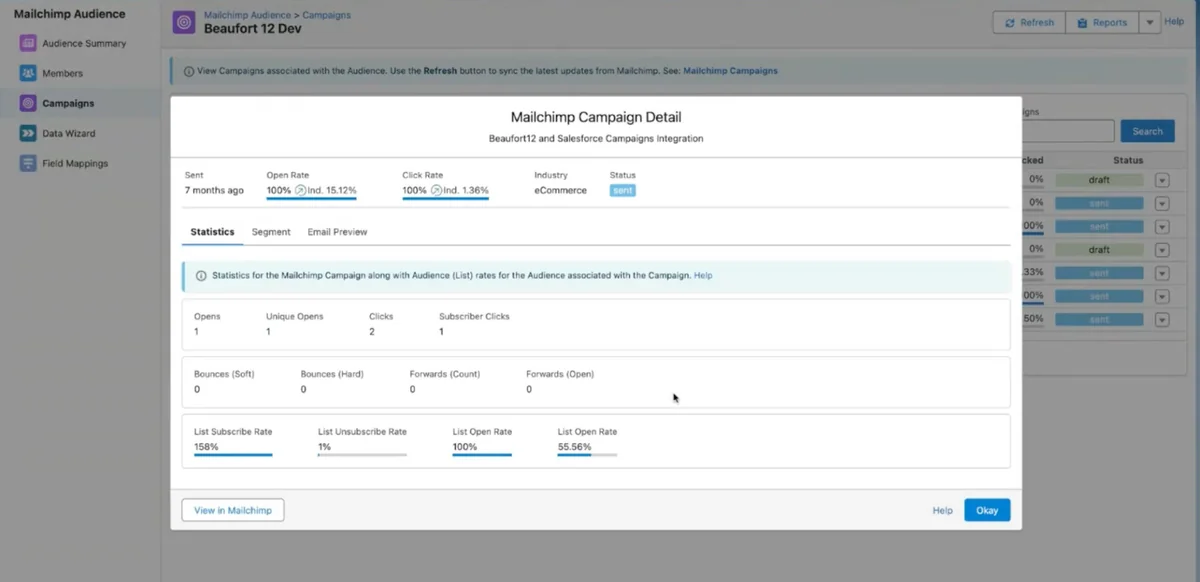Image resolution: width=1200 pixels, height=582 pixels.
Task: Click the Status column header
Action: coord(1128,160)
